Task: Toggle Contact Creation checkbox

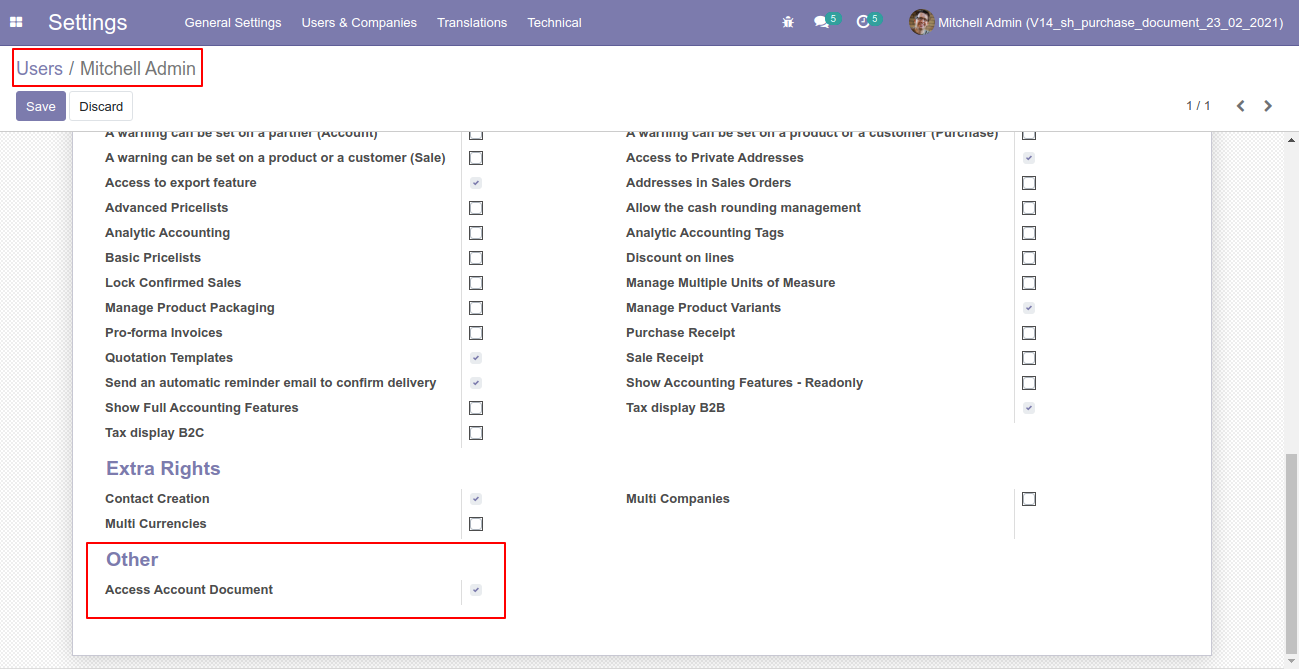Action: (x=476, y=499)
